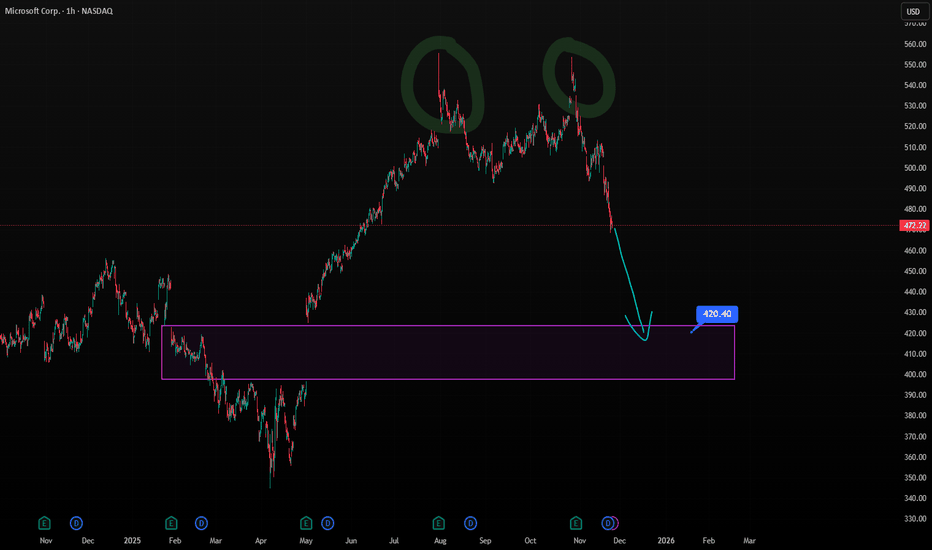Click the earnings icon near Nov 2024
The height and width of the screenshot is (550, 932).
(44, 522)
